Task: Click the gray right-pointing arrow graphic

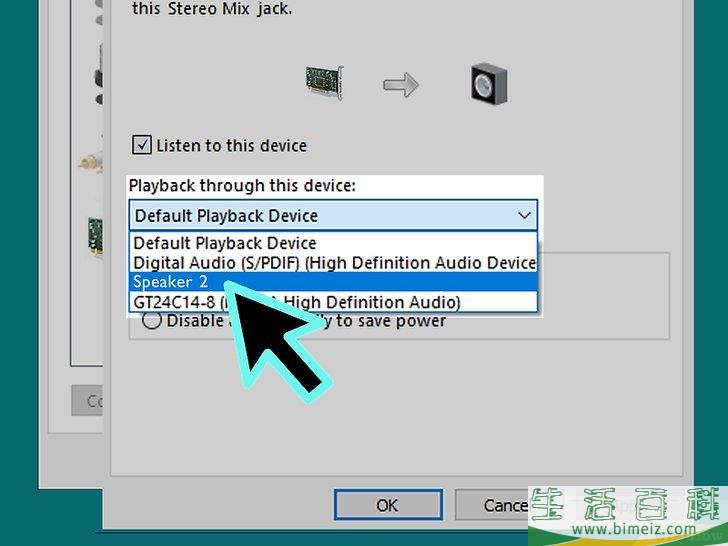Action: coord(400,85)
